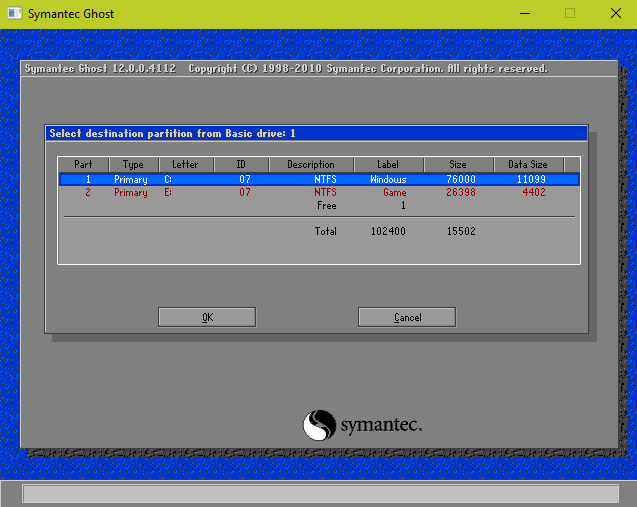The height and width of the screenshot is (507, 637).
Task: Click the ID column header
Action: (241, 165)
